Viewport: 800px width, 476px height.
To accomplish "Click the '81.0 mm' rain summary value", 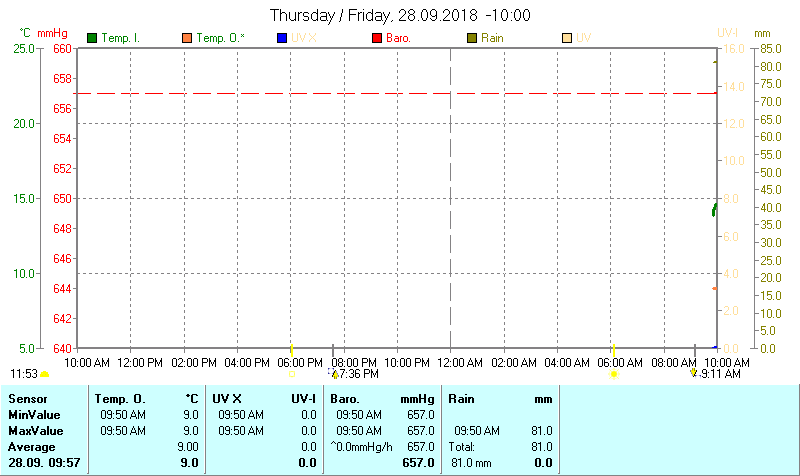I will click(x=471, y=463).
